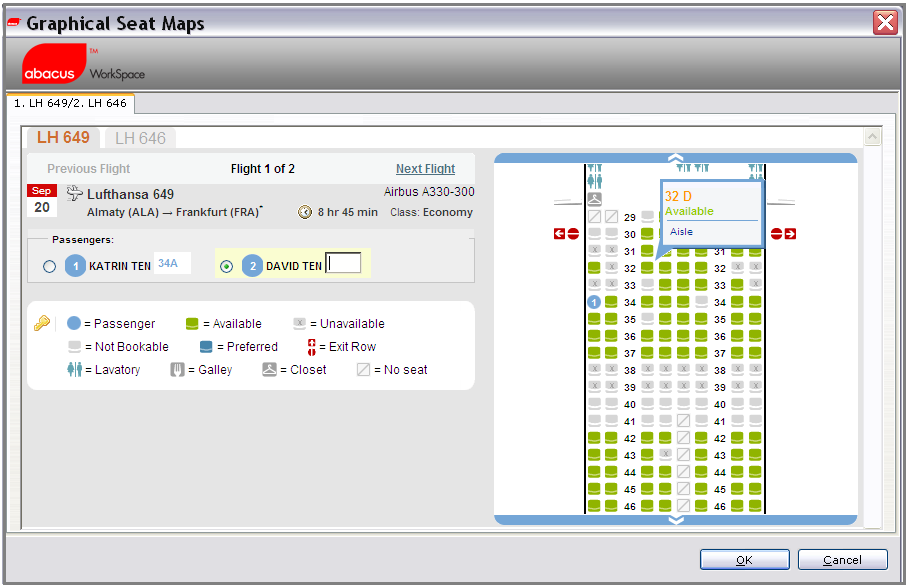Viewport: 907px width, 586px height.
Task: Click KATRIN TEN seat field showing 34A
Action: (172, 263)
